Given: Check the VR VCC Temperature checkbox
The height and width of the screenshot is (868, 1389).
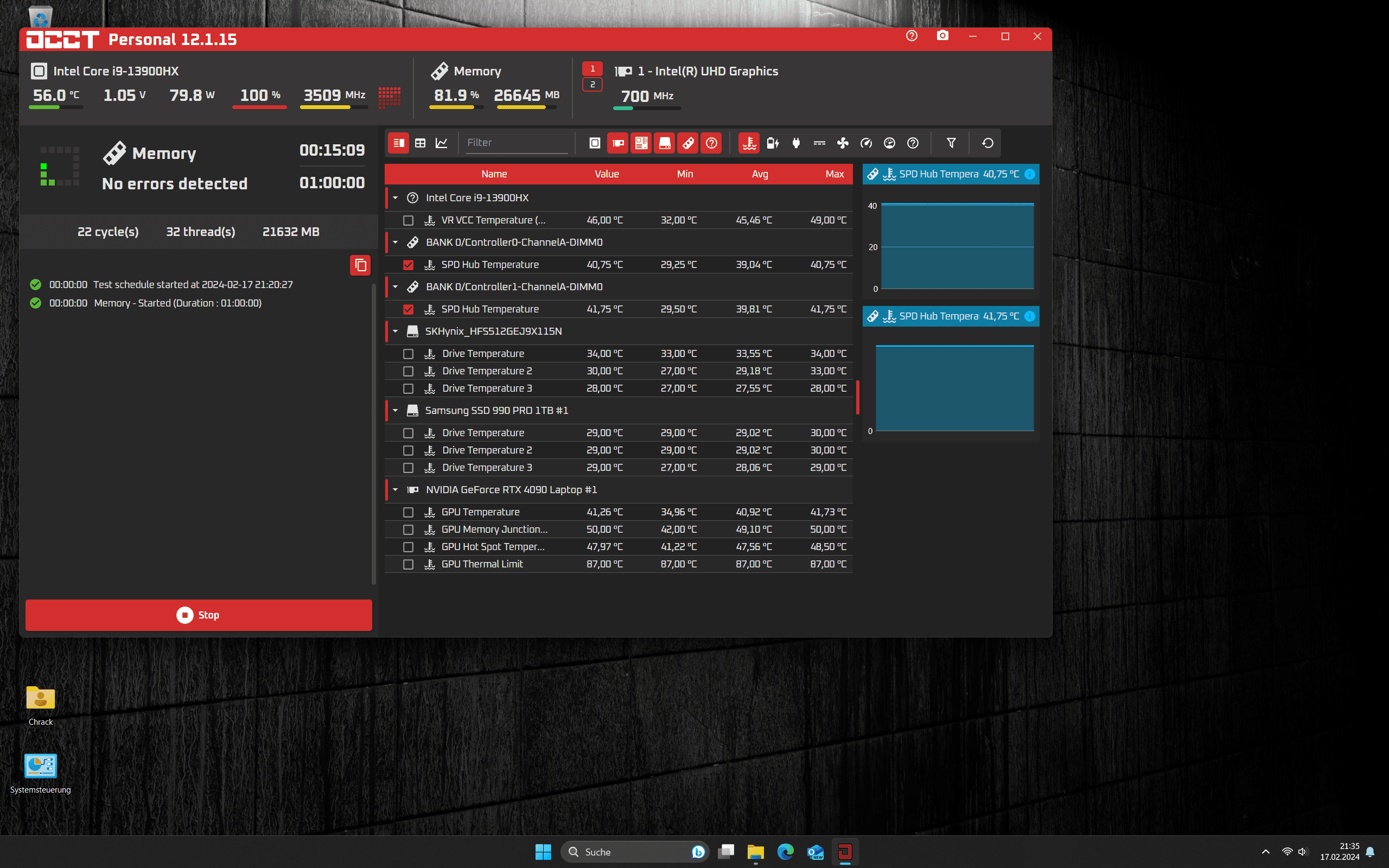Looking at the screenshot, I should click(x=408, y=220).
